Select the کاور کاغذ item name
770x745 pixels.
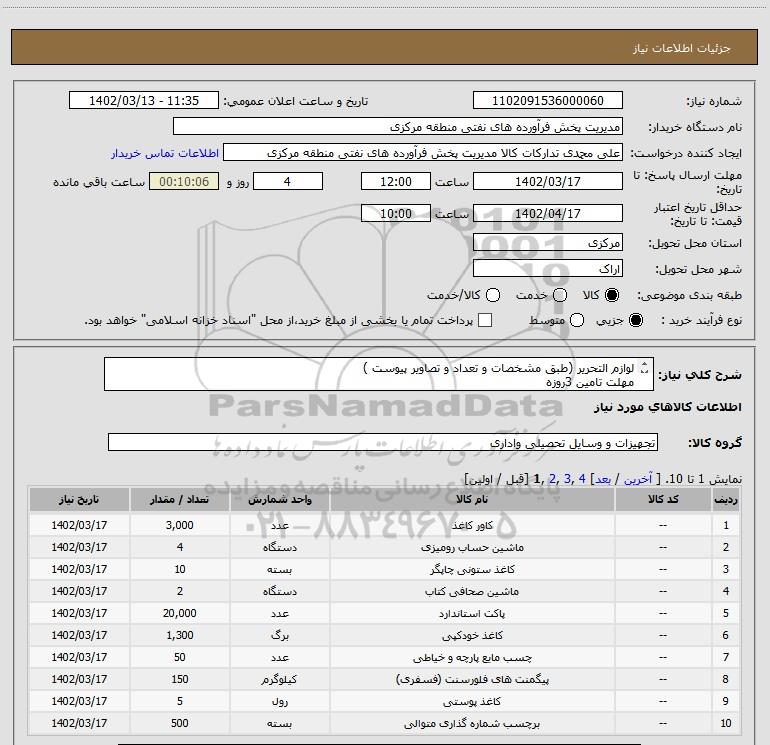472,525
